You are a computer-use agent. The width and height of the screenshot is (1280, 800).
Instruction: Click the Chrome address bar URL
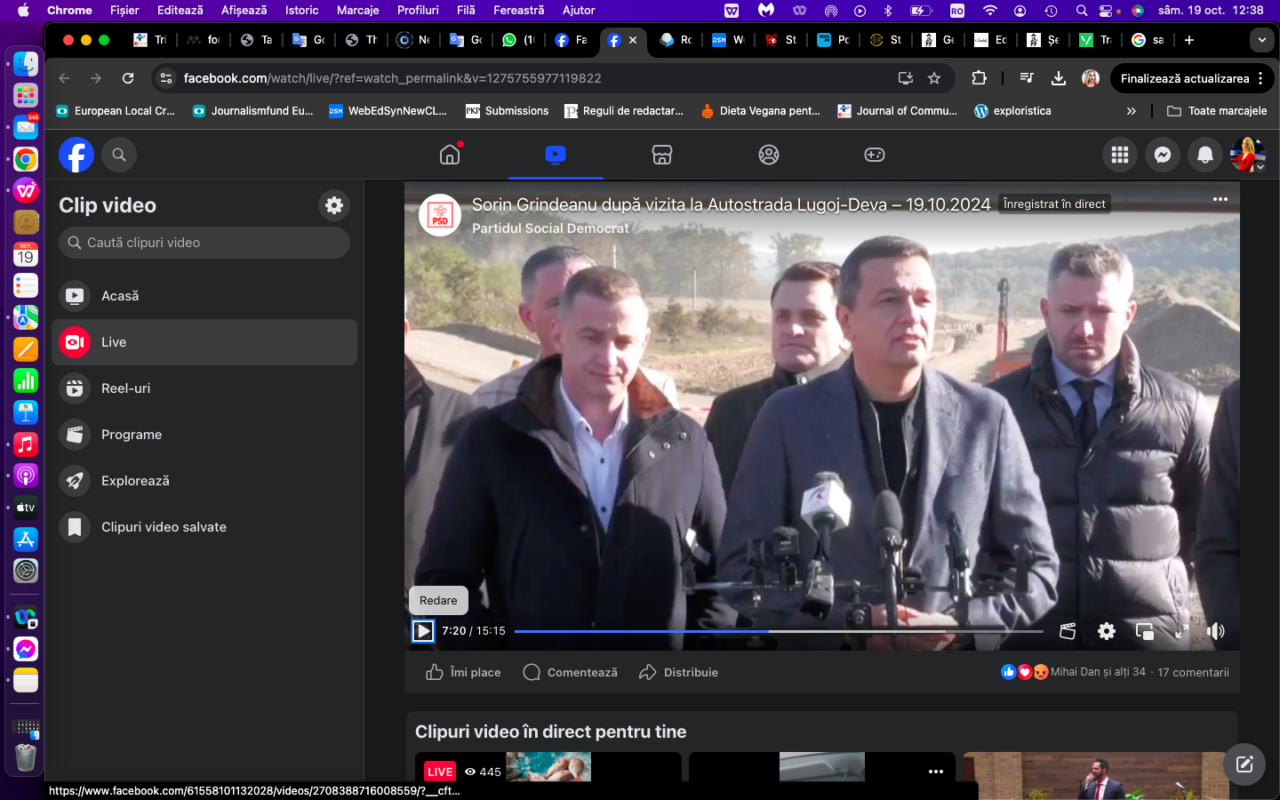[393, 78]
